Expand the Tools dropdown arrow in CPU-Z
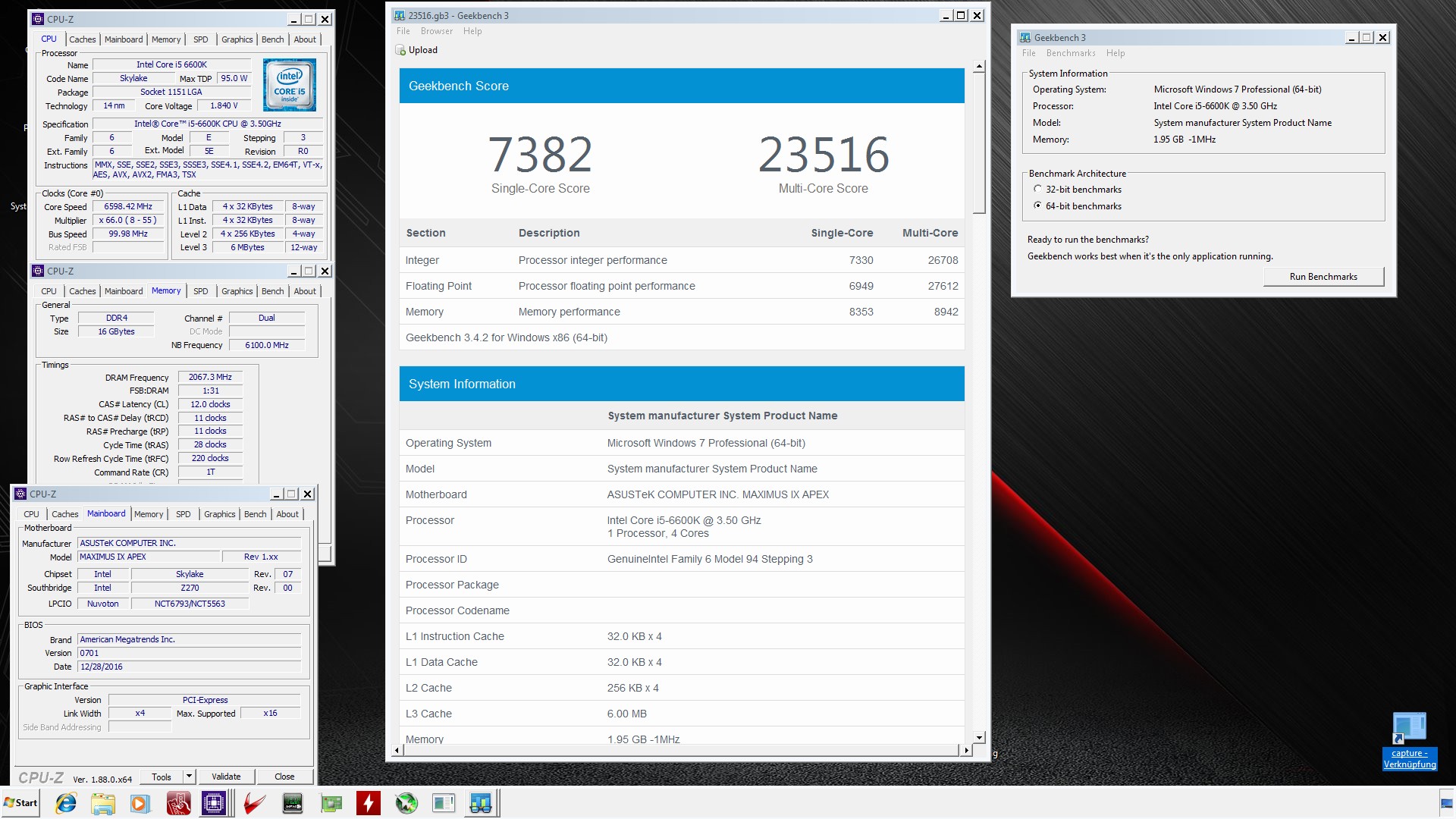 pyautogui.click(x=189, y=777)
